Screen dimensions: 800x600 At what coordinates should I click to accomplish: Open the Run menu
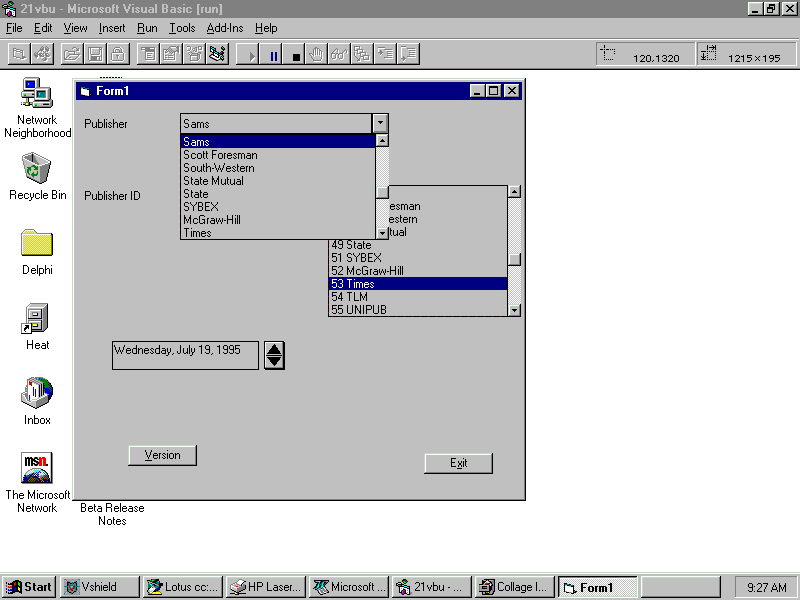tap(147, 28)
